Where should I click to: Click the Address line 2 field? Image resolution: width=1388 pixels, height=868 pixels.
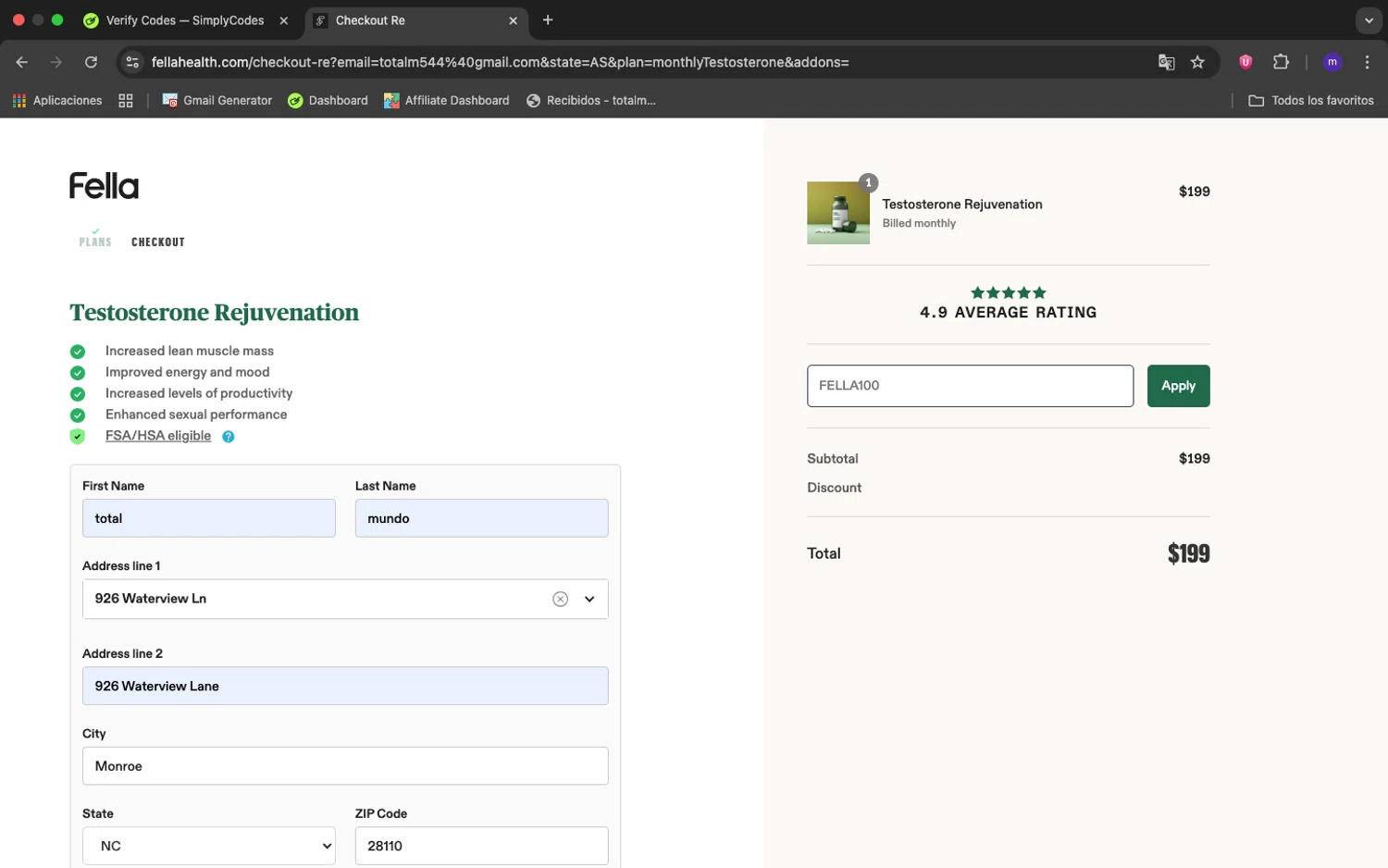coord(345,686)
